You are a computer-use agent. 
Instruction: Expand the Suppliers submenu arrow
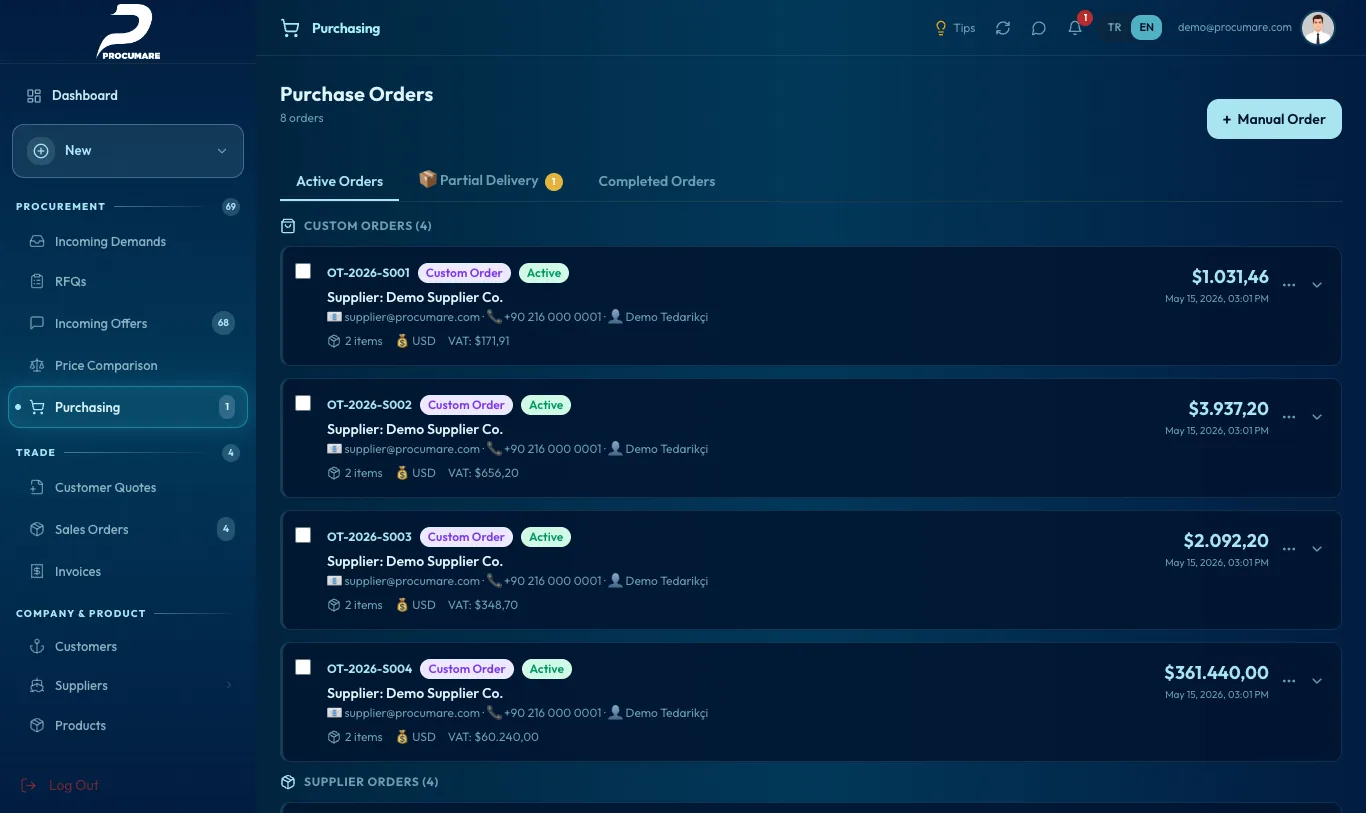coord(229,685)
